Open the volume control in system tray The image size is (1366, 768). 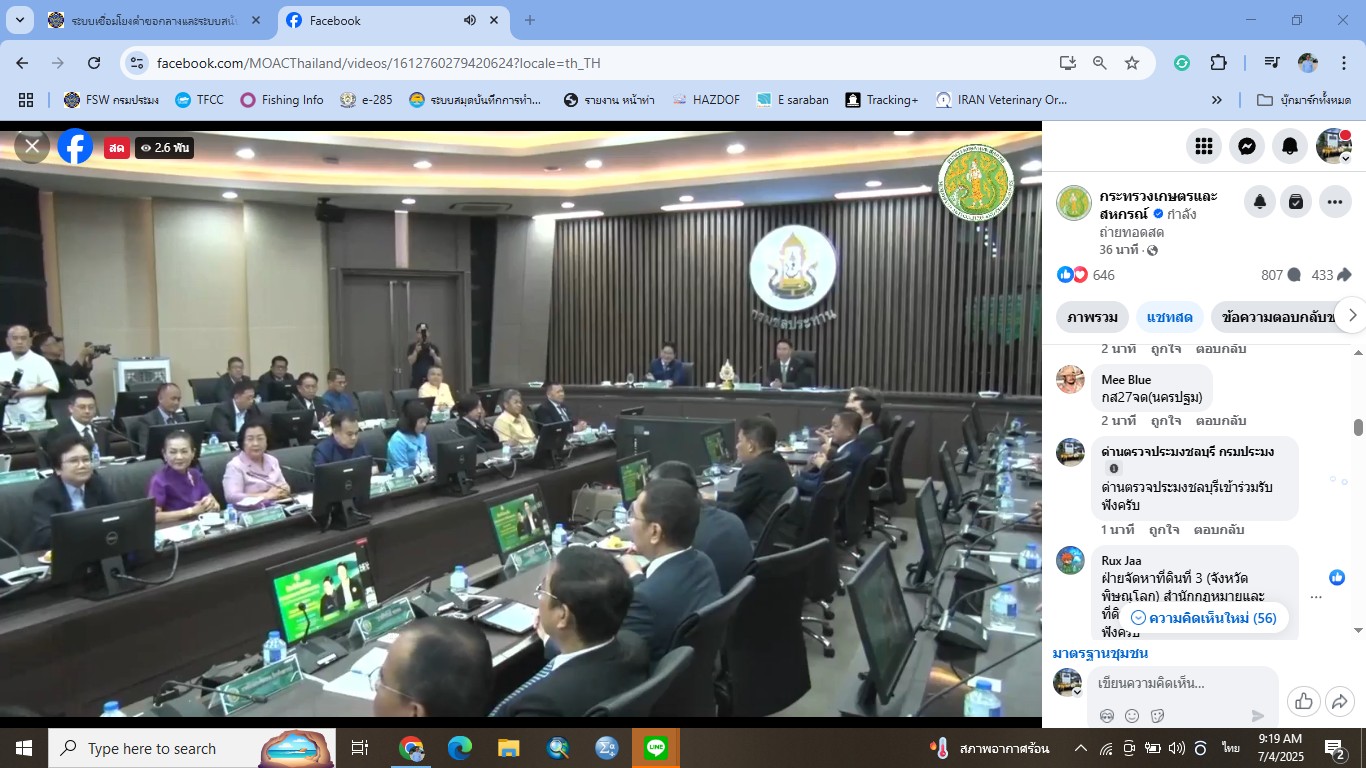[1175, 748]
